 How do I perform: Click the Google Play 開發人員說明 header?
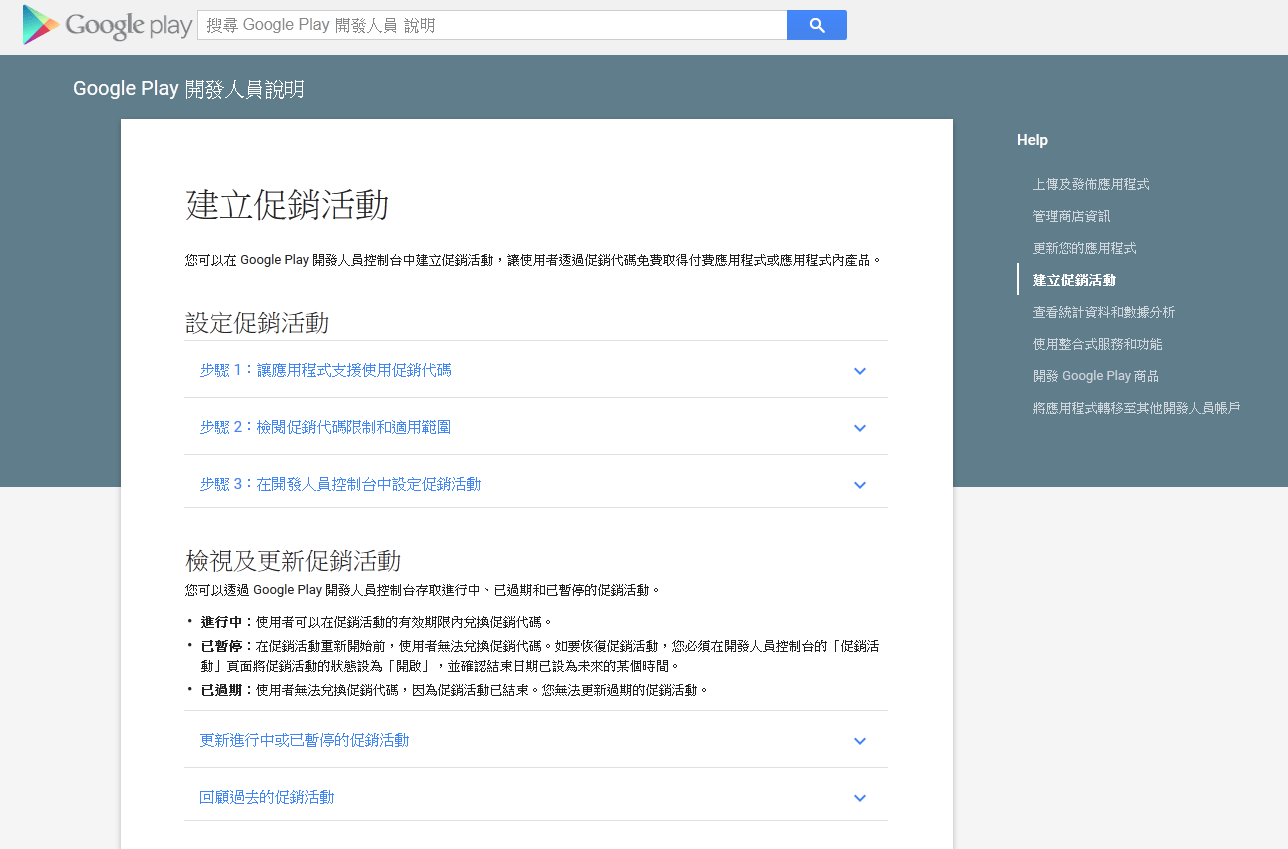pos(190,89)
